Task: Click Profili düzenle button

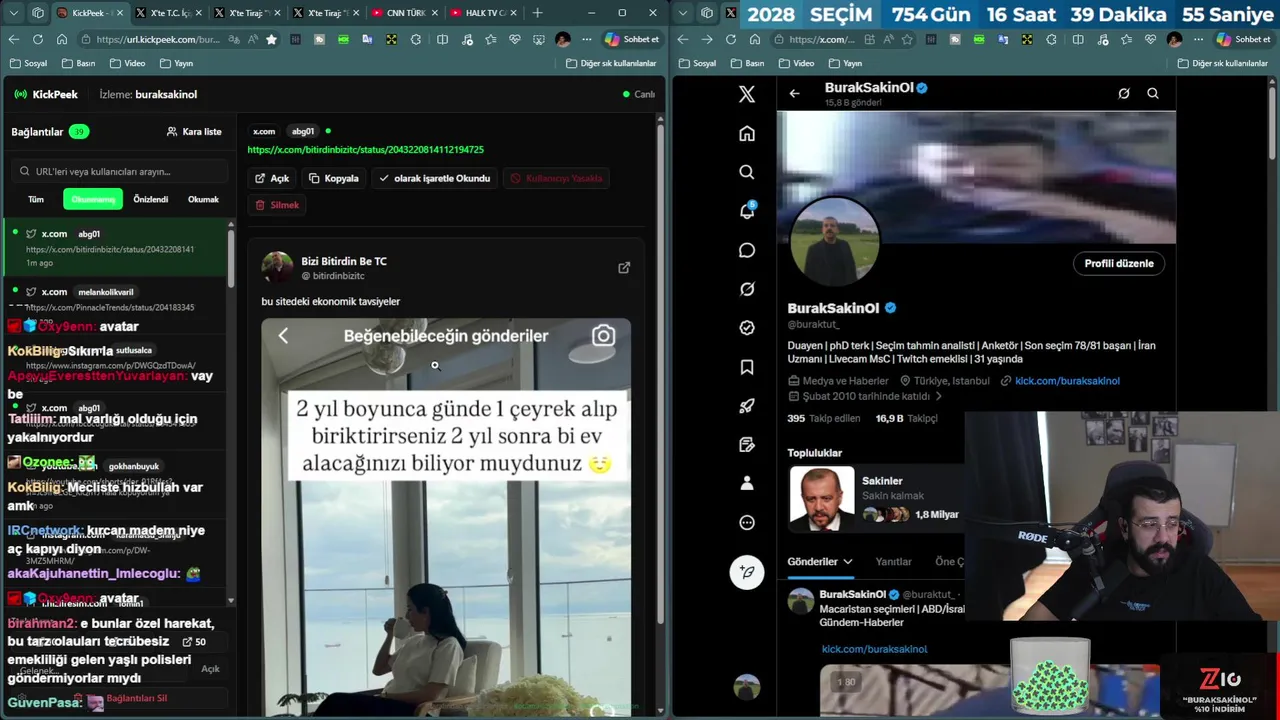Action: 1119,264
